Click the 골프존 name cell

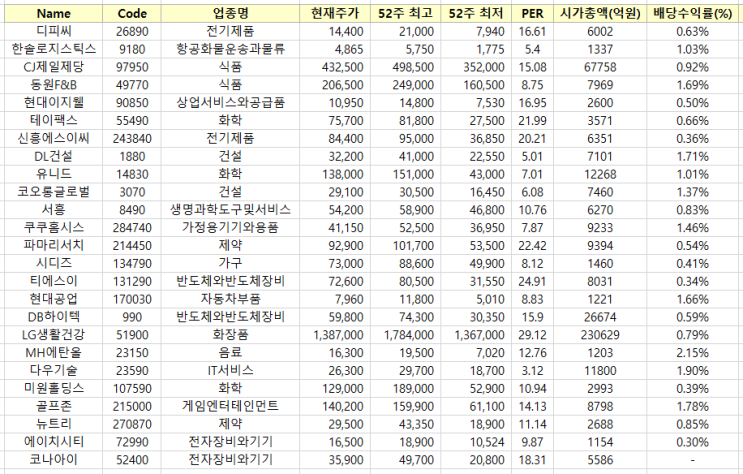(54, 406)
